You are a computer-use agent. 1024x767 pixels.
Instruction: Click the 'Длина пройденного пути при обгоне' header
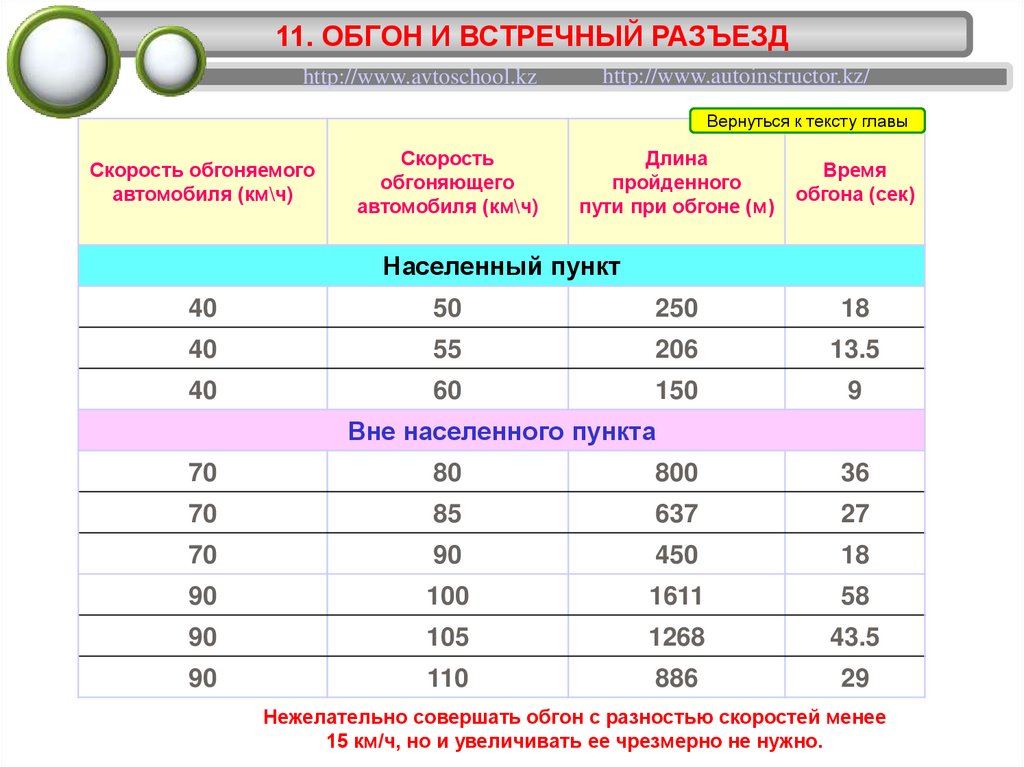click(x=677, y=182)
